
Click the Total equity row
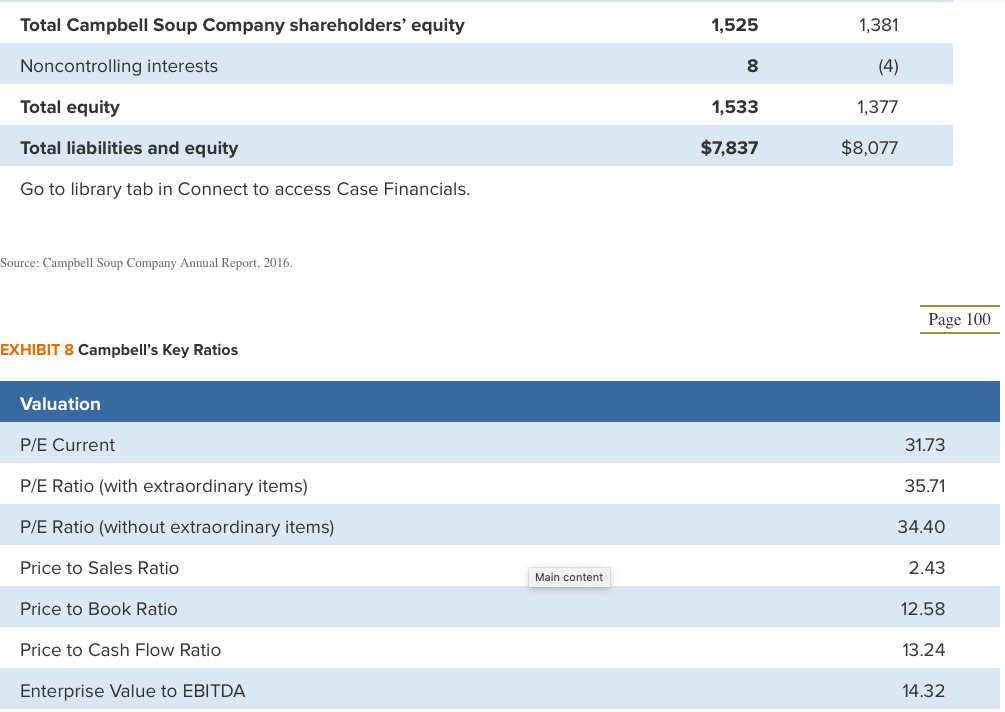[x=70, y=106]
